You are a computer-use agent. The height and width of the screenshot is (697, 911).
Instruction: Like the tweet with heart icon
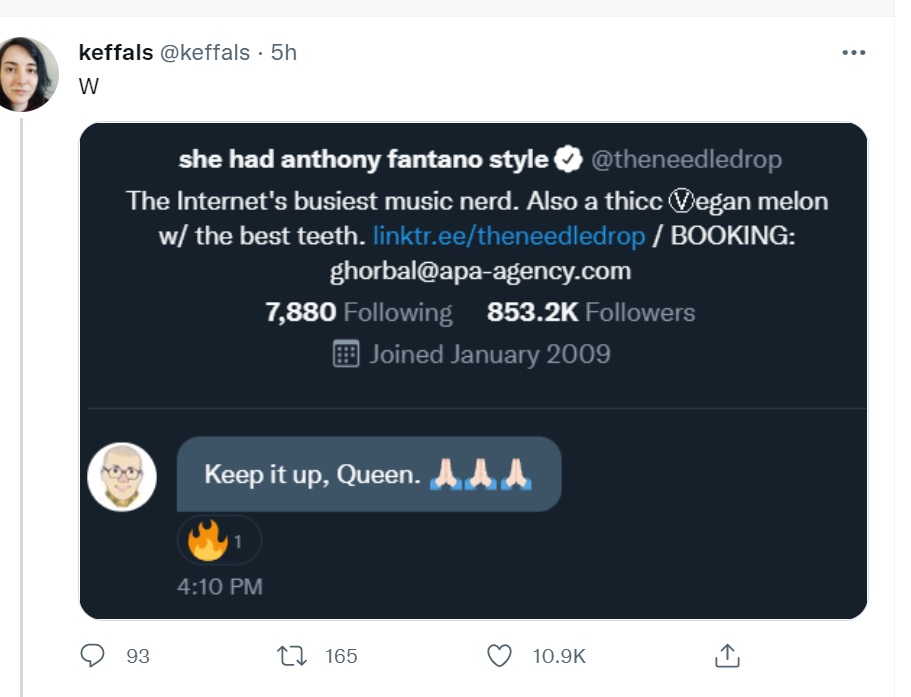click(499, 655)
